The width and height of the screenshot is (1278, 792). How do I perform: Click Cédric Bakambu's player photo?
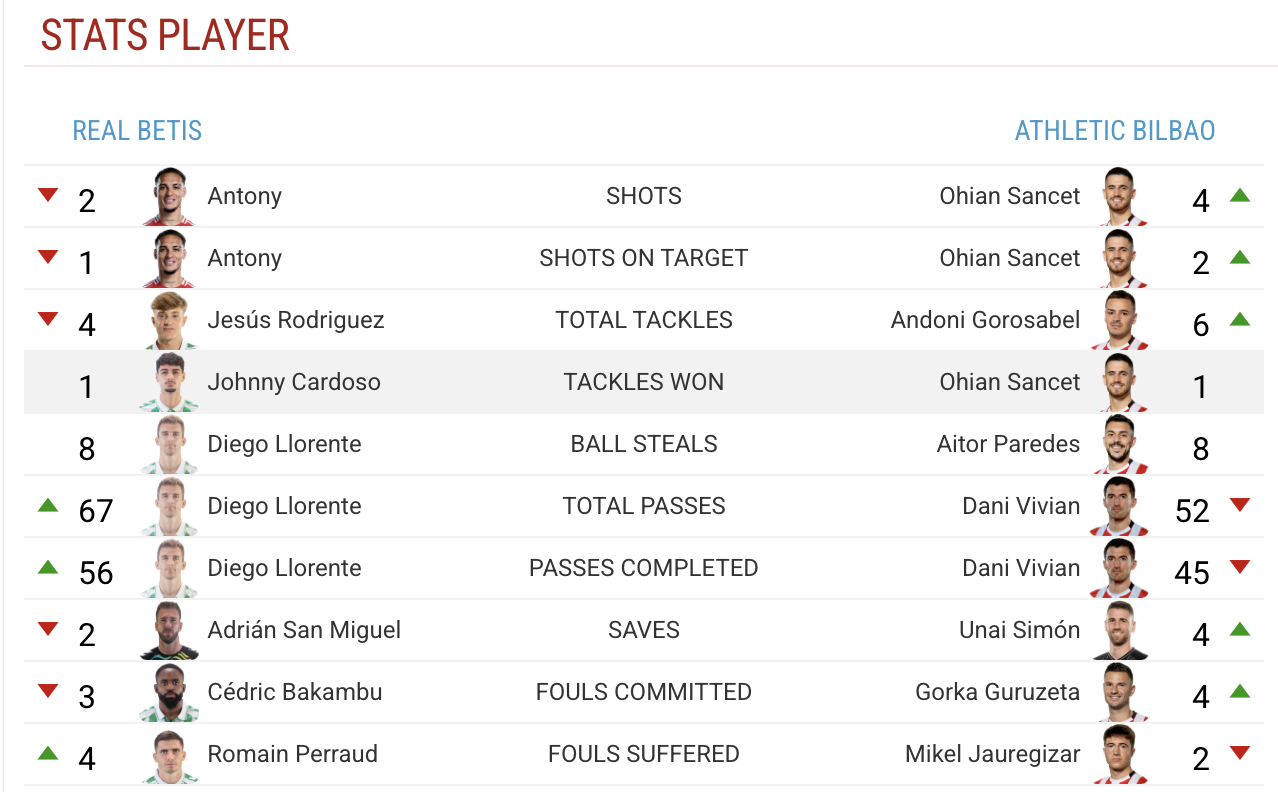click(169, 692)
